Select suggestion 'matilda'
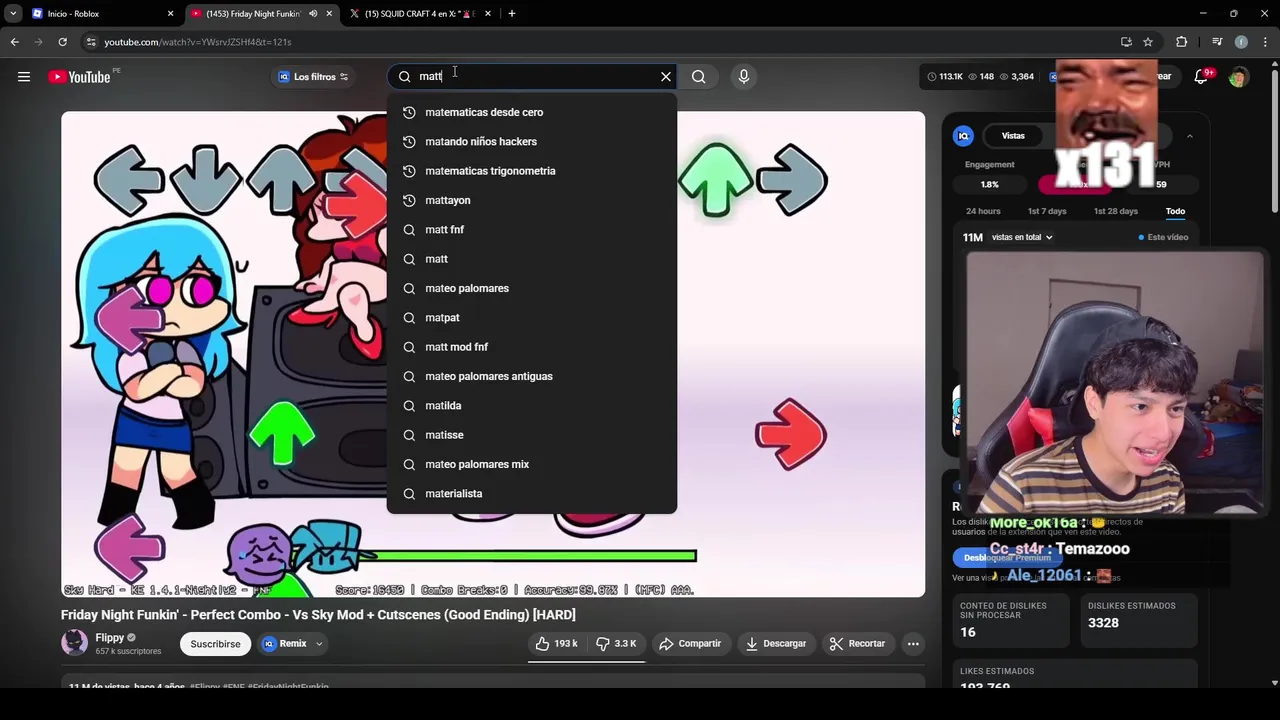Viewport: 1280px width, 720px height. 532,406
